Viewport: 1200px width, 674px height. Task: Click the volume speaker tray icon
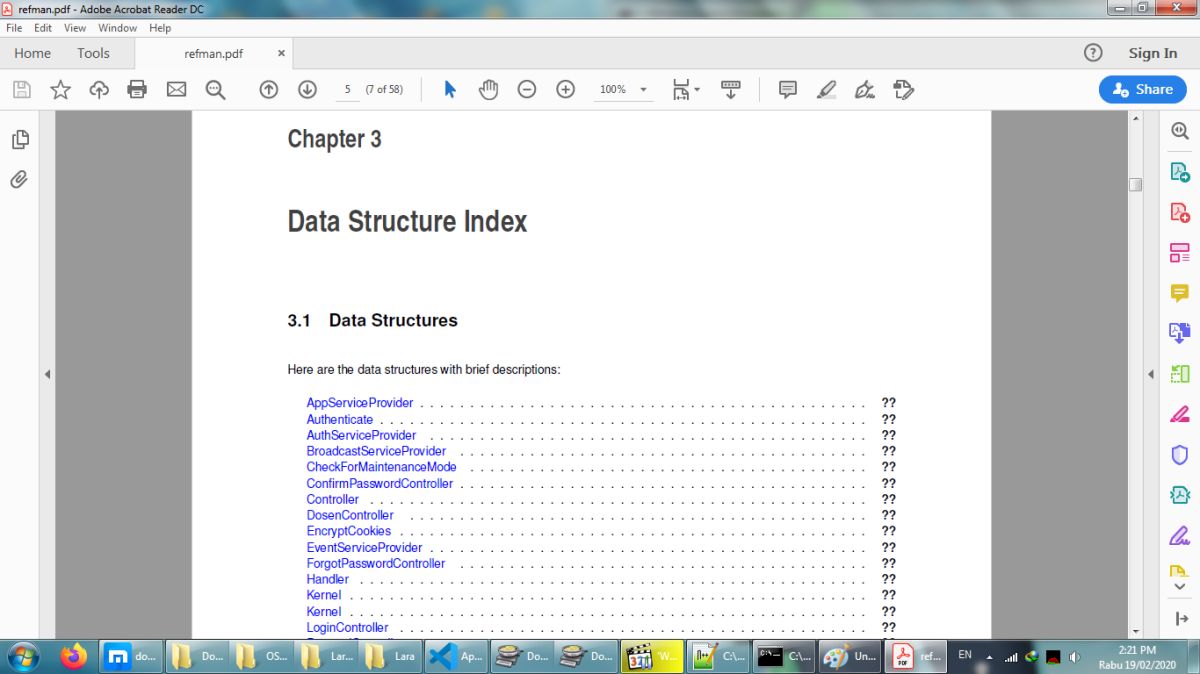pos(1075,657)
